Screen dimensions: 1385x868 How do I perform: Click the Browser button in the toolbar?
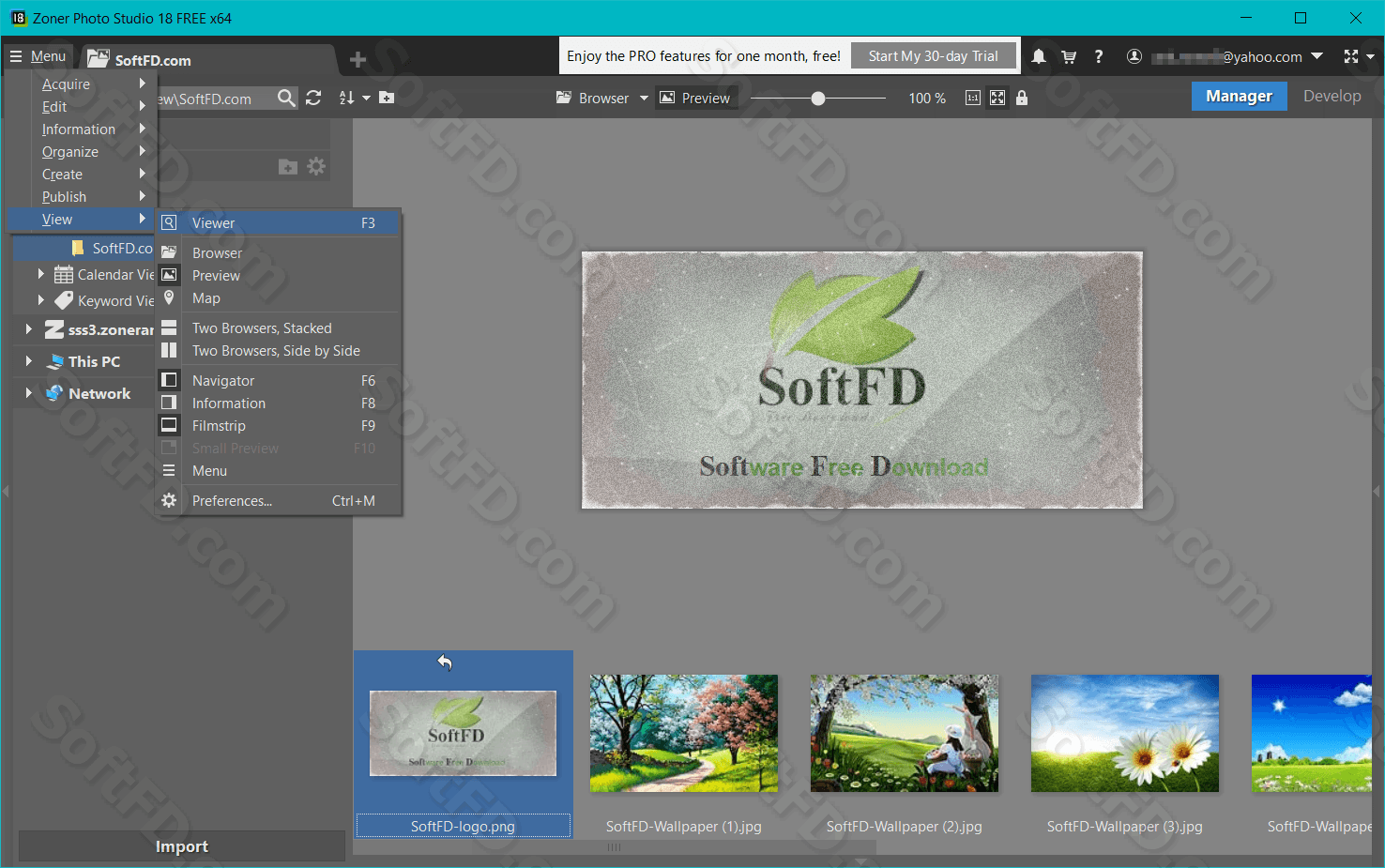click(x=593, y=98)
